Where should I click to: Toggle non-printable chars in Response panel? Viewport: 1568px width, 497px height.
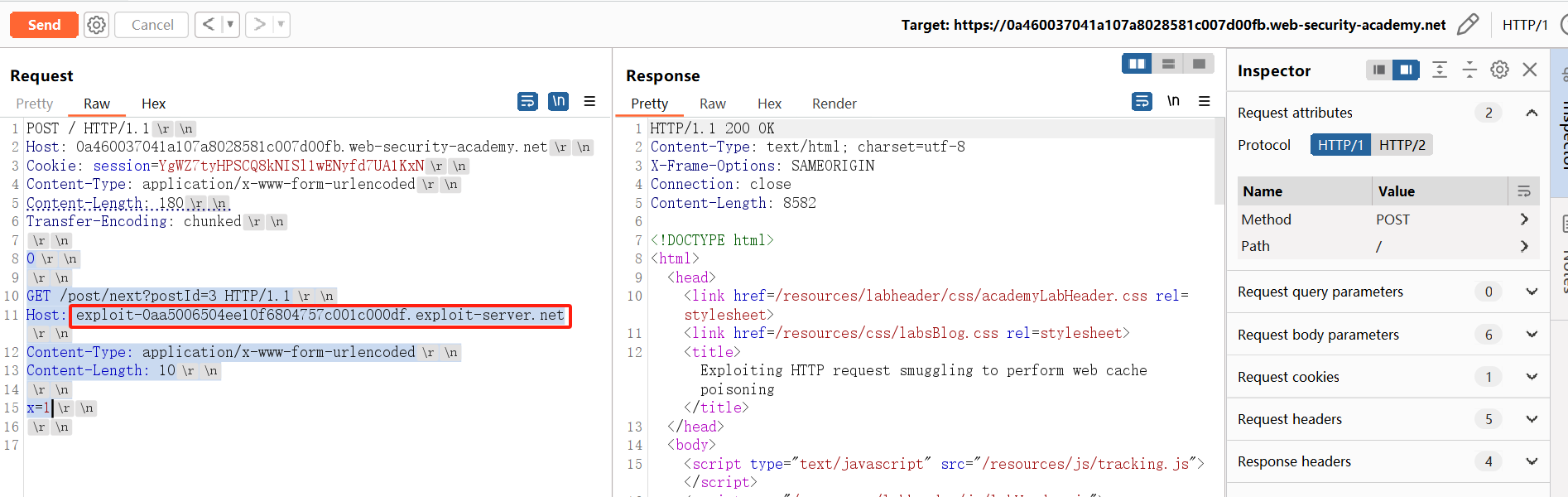1173,101
